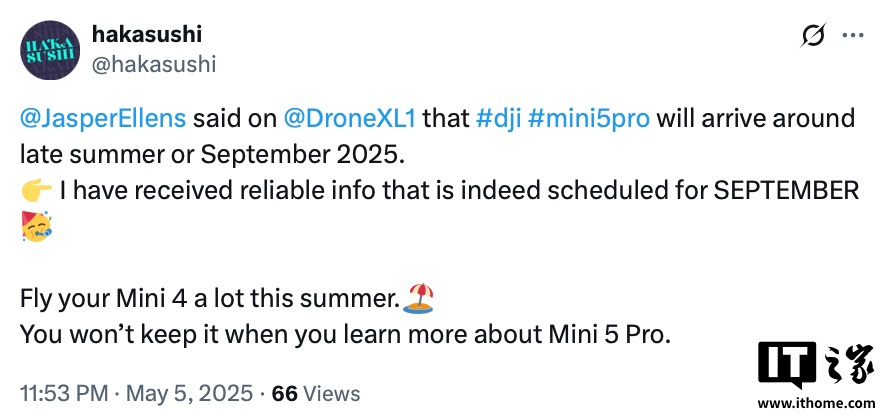View the 66 Views count
Screen dimensions: 890x420
tap(316, 393)
